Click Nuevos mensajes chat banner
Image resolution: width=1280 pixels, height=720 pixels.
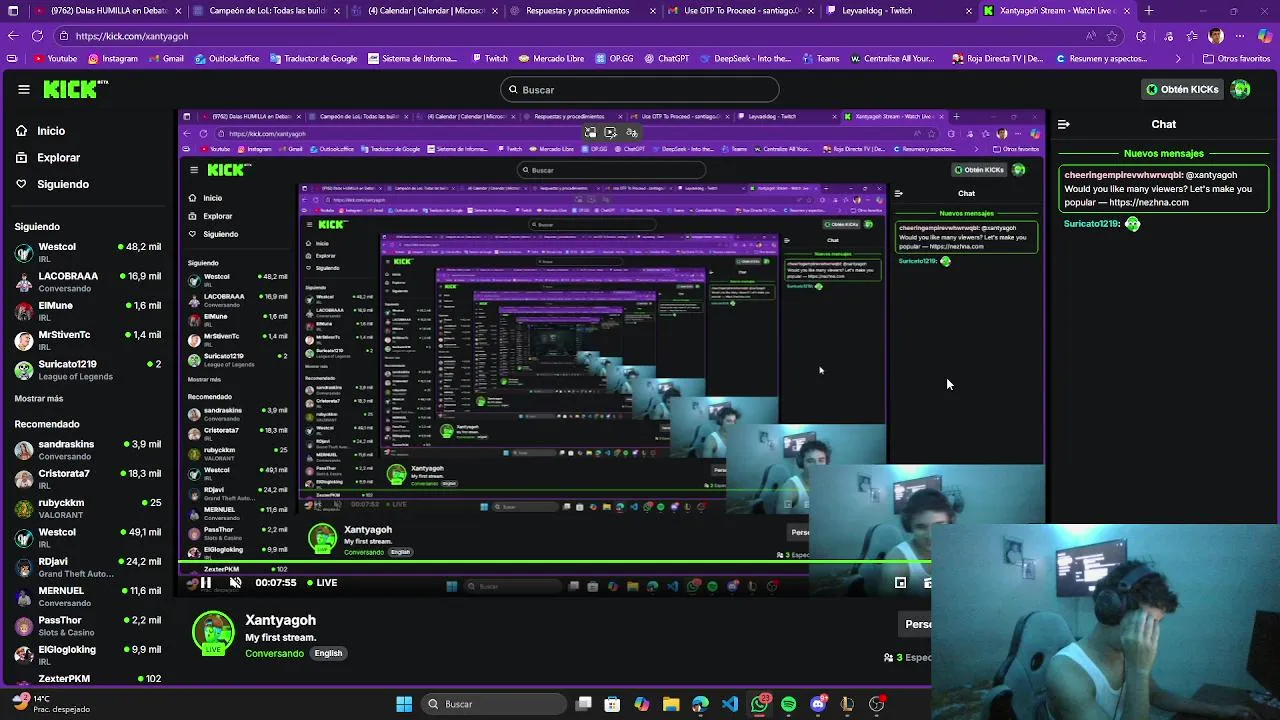(1163, 153)
